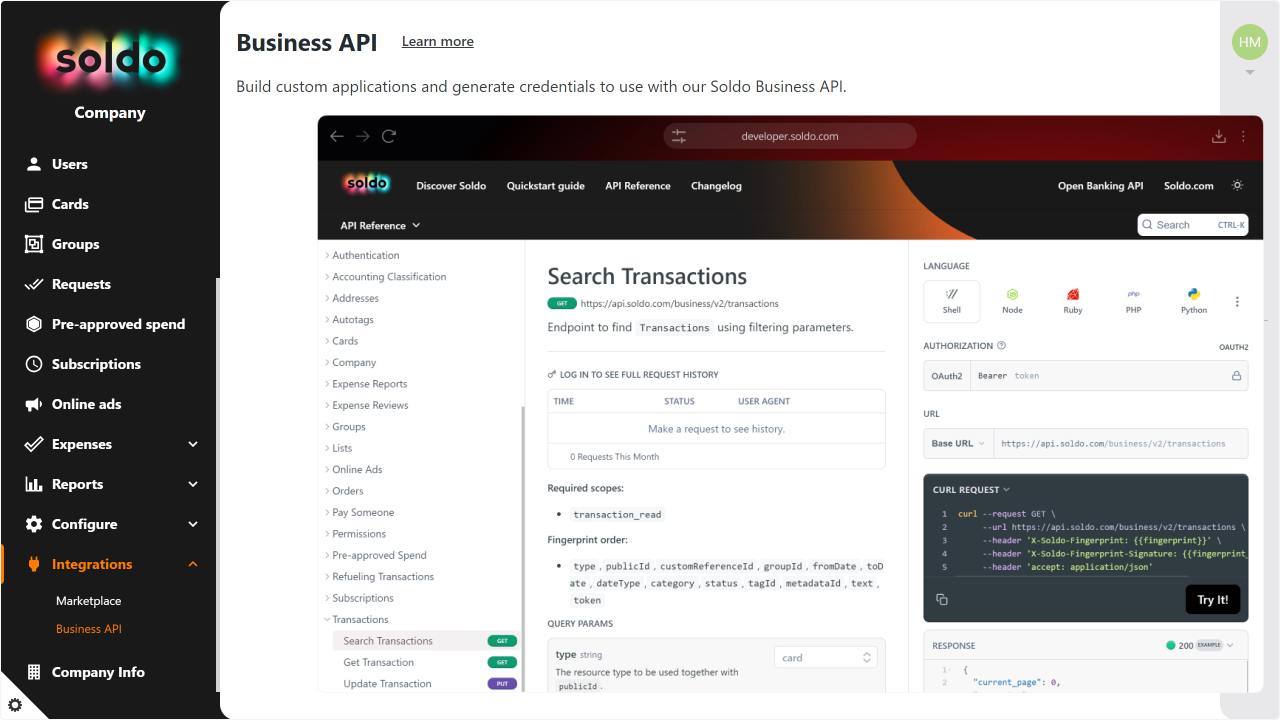Click Quickstart guide in developer nav
Image resolution: width=1280 pixels, height=720 pixels.
click(546, 186)
